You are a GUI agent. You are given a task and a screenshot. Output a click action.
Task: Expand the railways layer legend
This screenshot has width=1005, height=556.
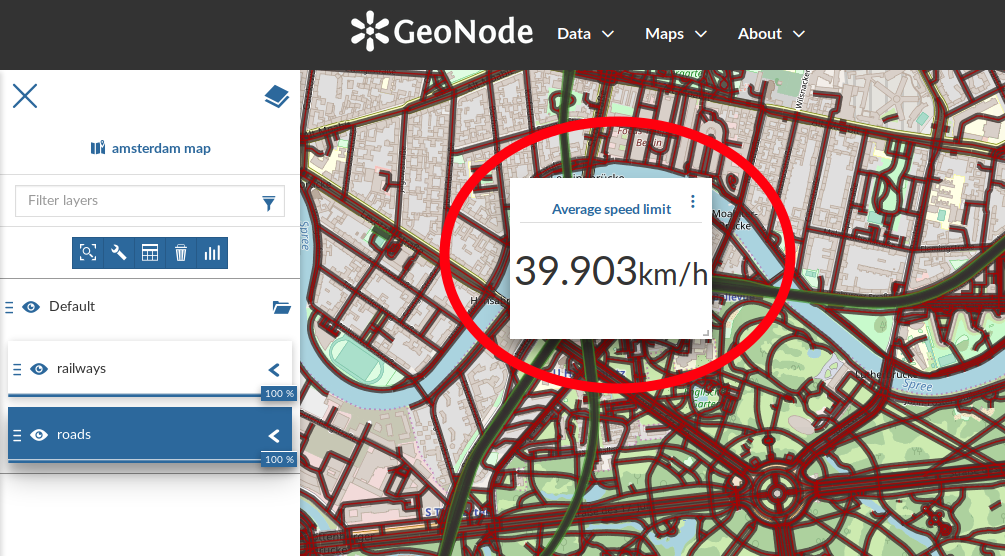tap(274, 369)
